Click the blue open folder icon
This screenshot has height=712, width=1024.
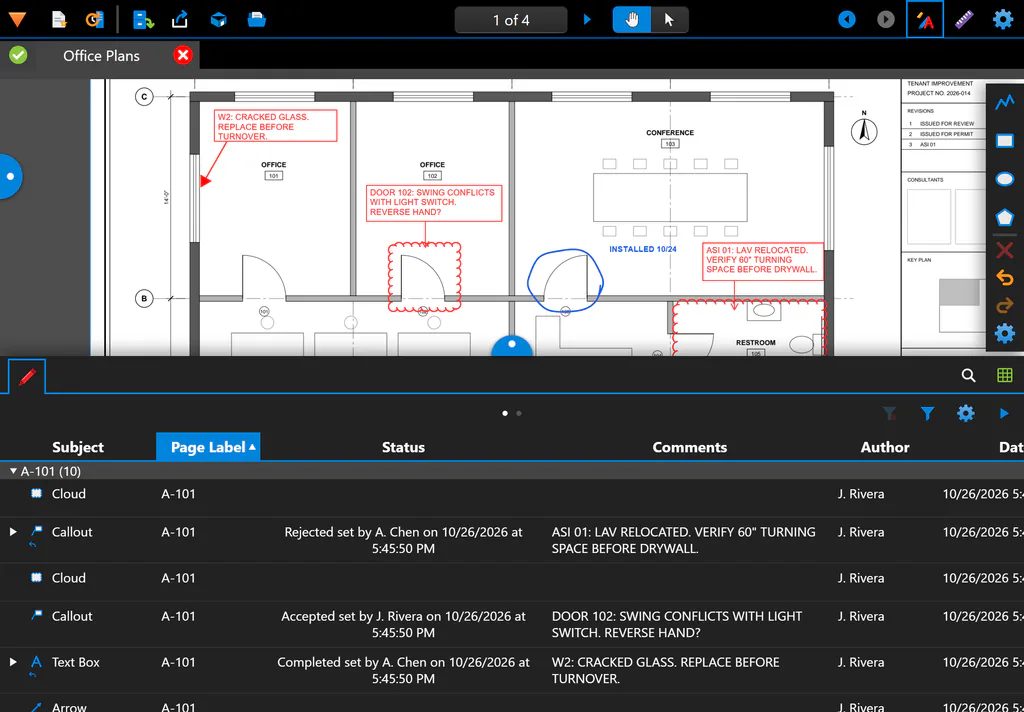(257, 20)
